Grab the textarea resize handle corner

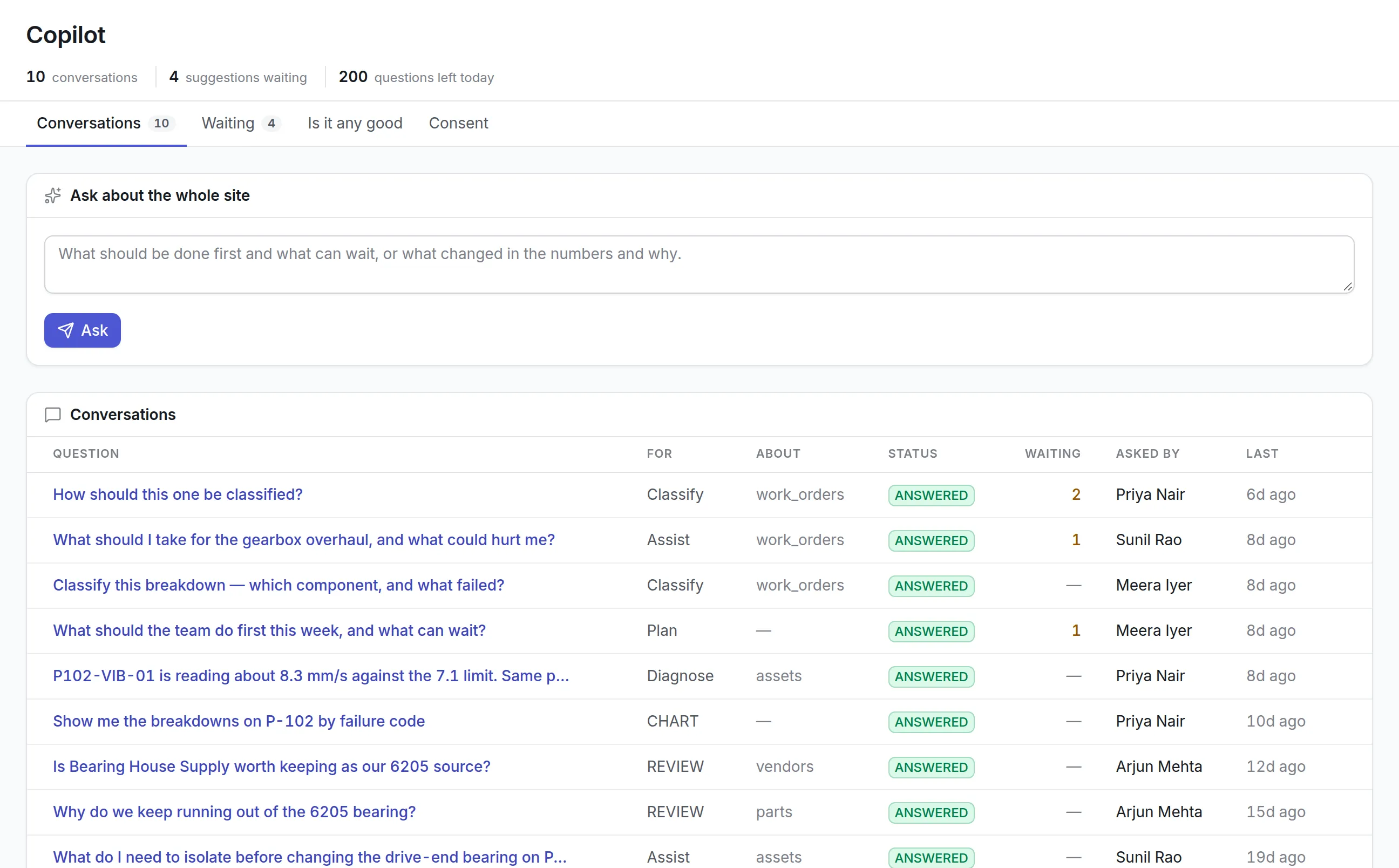[1348, 287]
